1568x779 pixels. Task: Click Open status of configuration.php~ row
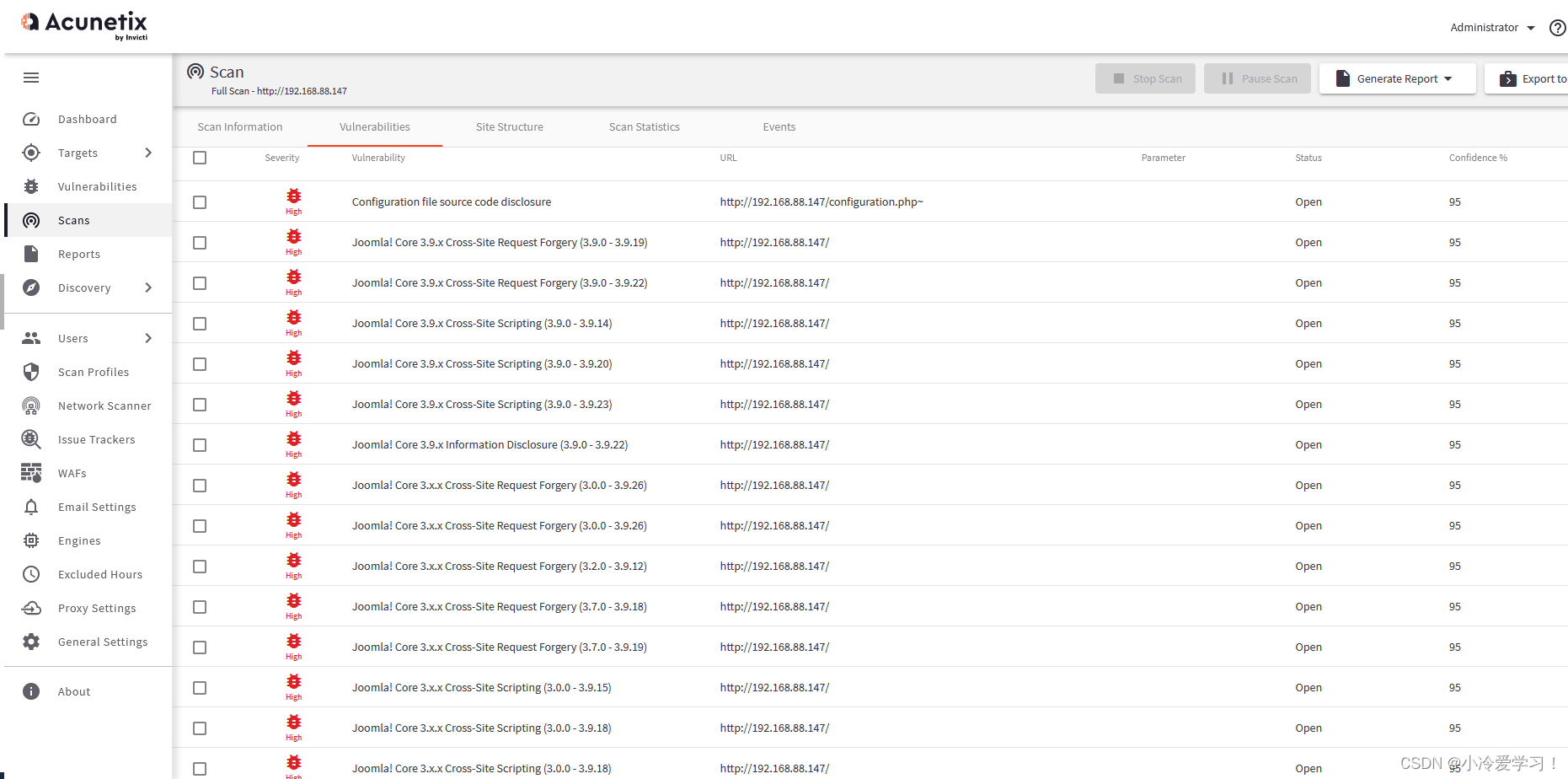pyautogui.click(x=1308, y=202)
